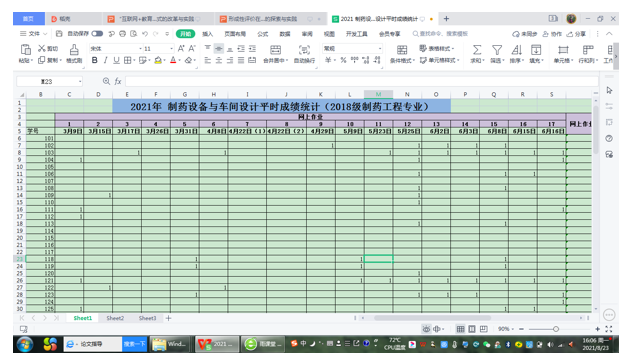The height and width of the screenshot is (360, 640).
Task: Click the fx insert function icon
Action: pyautogui.click(x=118, y=81)
